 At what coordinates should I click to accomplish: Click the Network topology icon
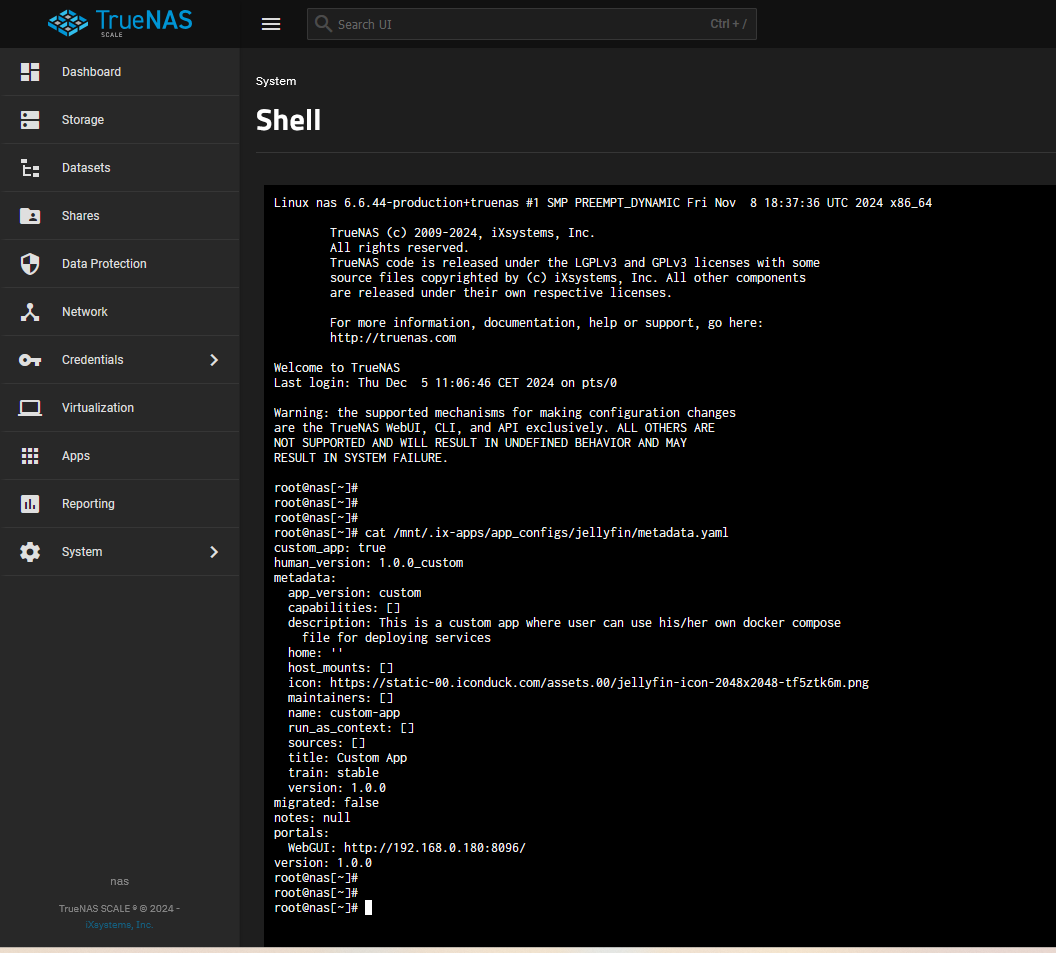click(x=30, y=312)
